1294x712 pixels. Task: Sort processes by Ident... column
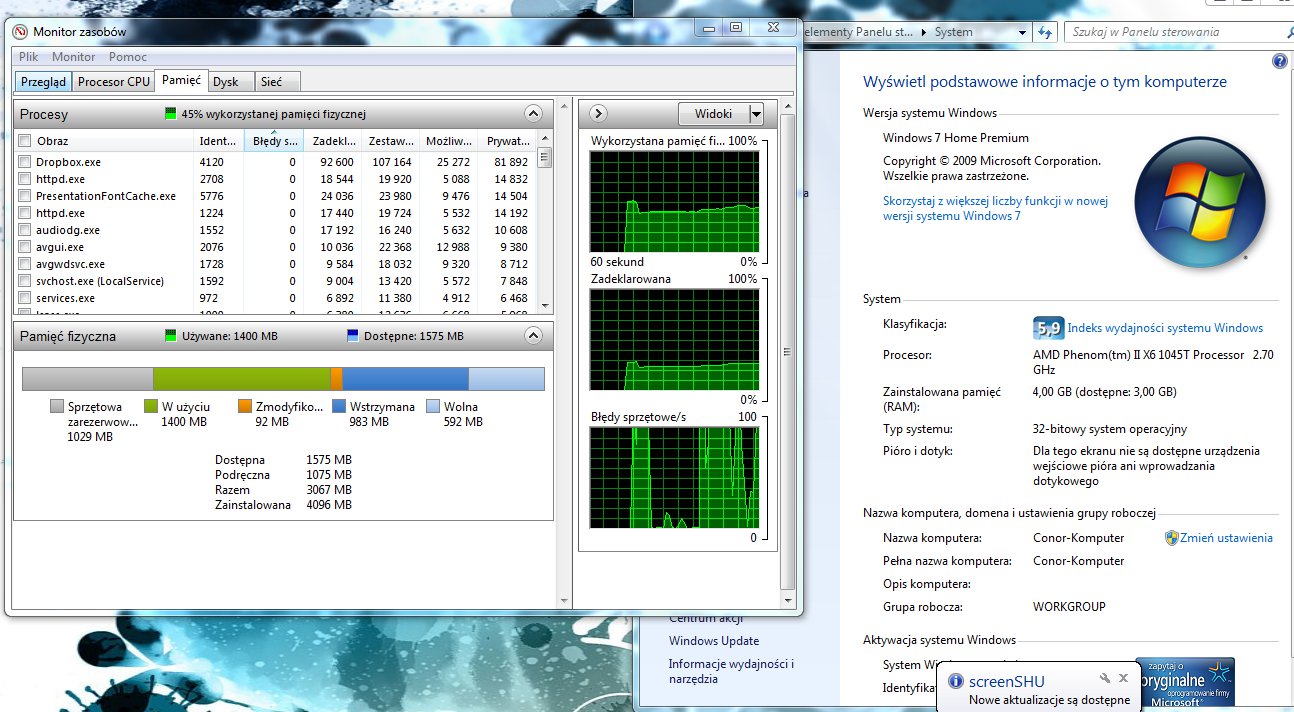pos(219,141)
